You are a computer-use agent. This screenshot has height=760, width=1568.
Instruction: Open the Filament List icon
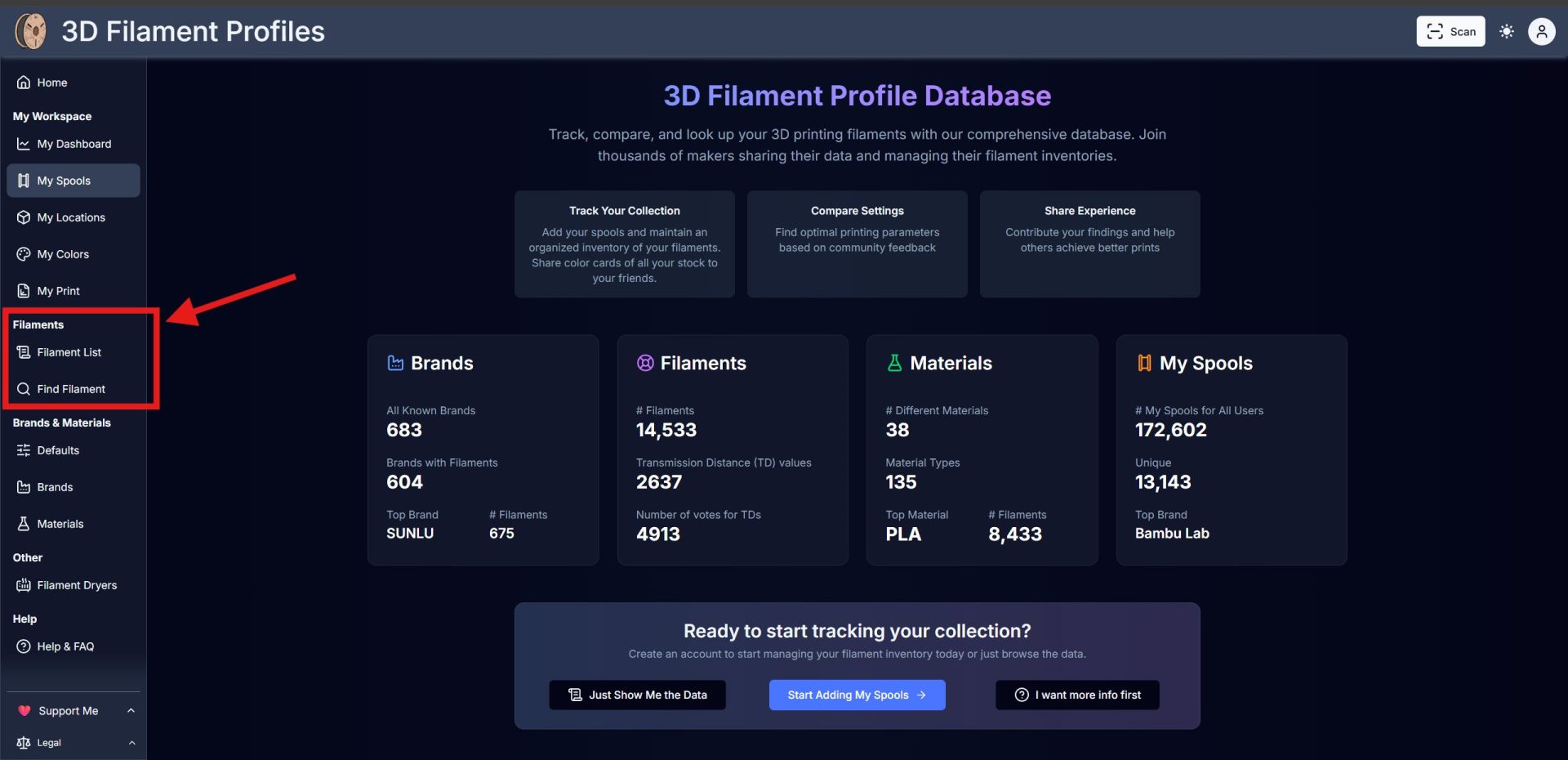click(24, 352)
